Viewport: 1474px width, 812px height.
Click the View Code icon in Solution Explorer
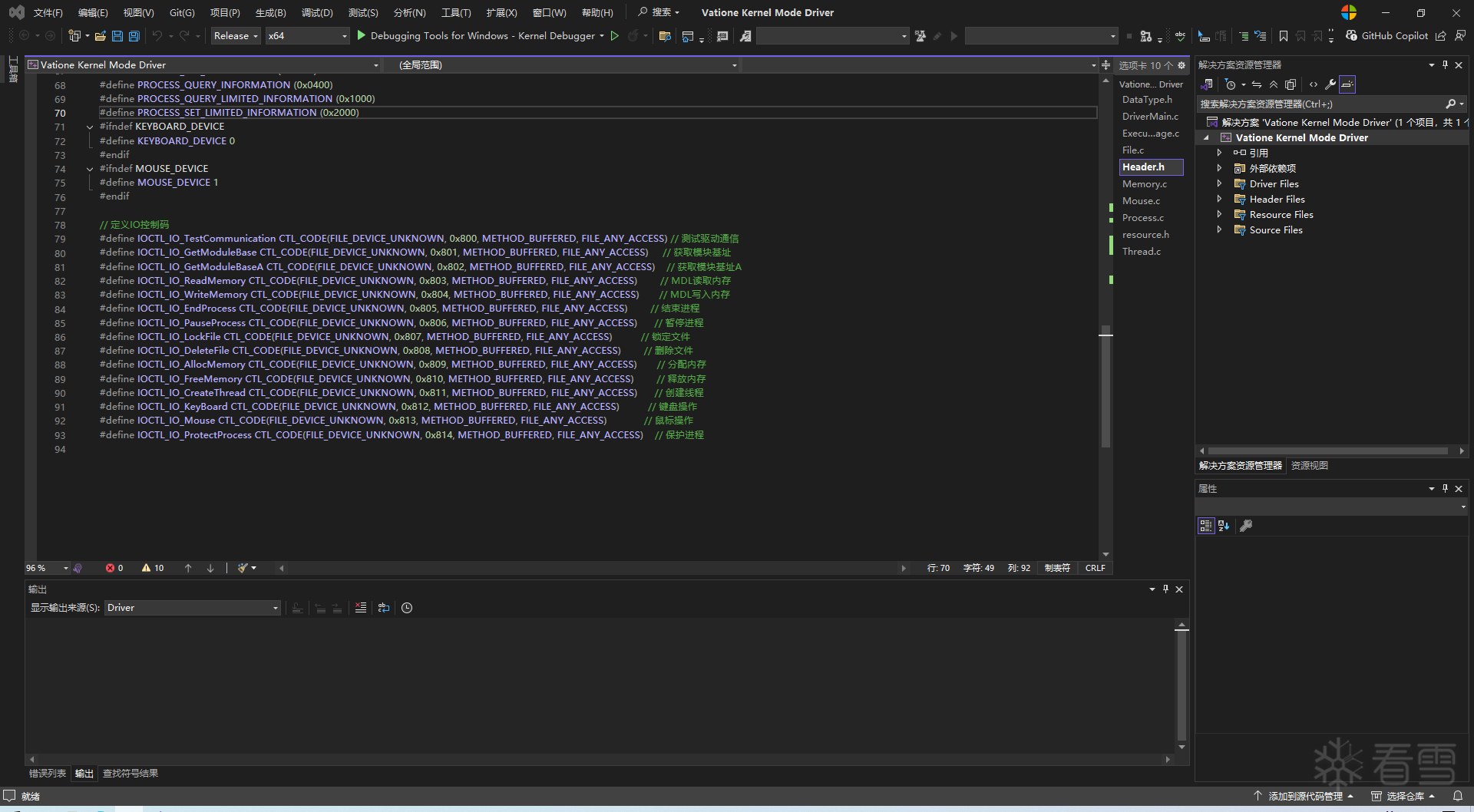click(1314, 84)
